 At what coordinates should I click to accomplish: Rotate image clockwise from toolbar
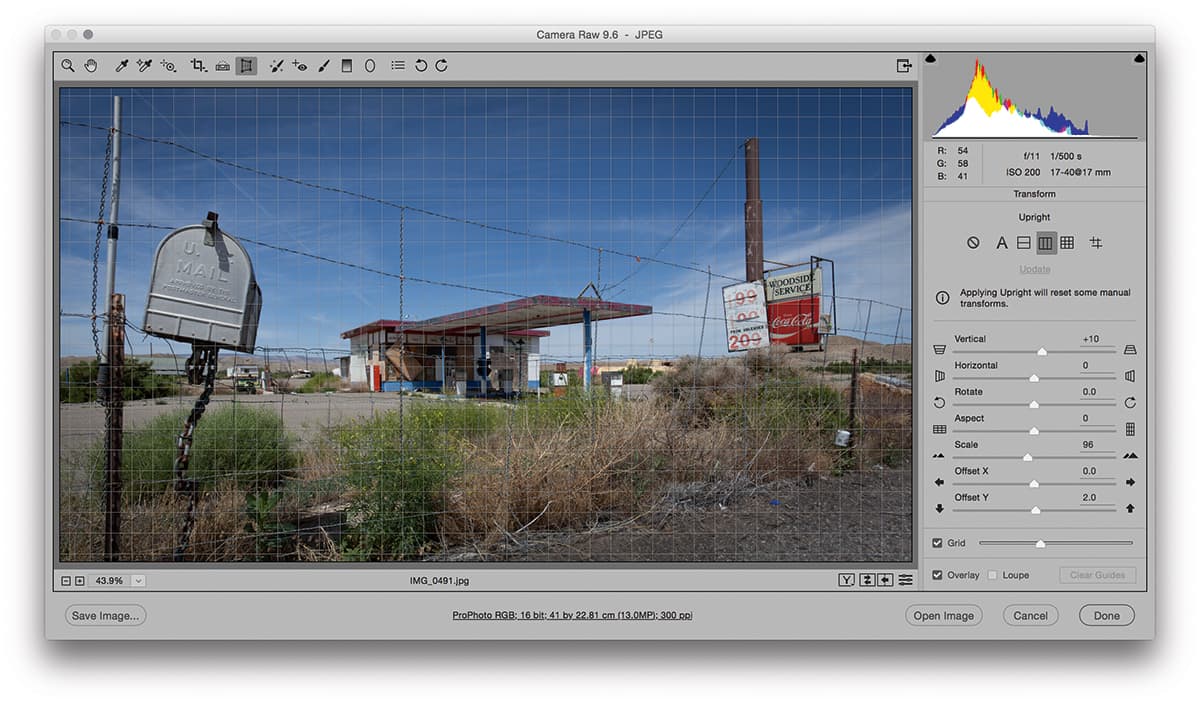coord(441,66)
